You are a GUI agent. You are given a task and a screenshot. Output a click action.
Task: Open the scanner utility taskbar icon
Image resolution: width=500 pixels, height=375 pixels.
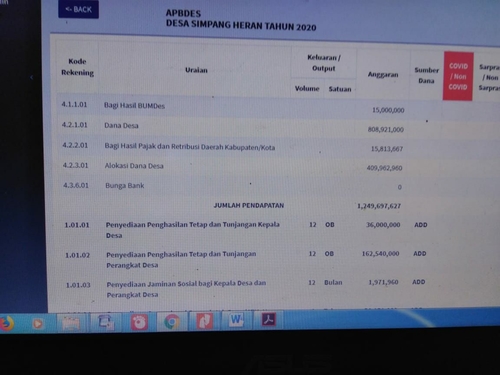click(x=106, y=322)
